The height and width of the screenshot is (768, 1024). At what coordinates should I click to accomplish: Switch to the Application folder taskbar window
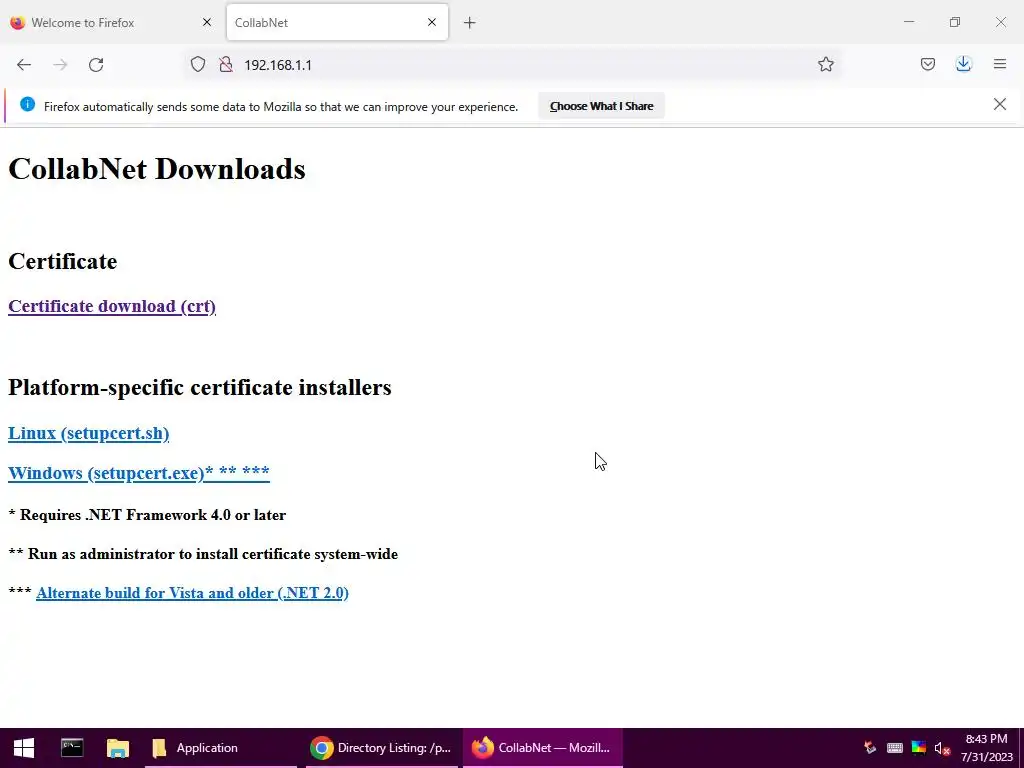(x=221, y=748)
